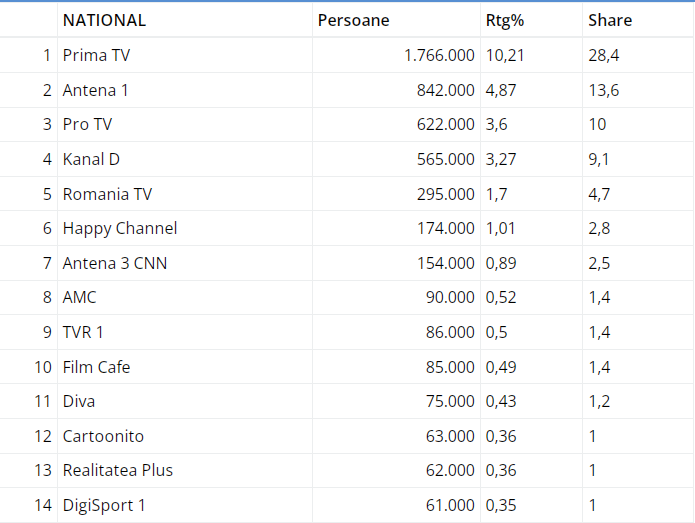Select the Antena 1 channel cell
This screenshot has height=523, width=695.
point(95,90)
